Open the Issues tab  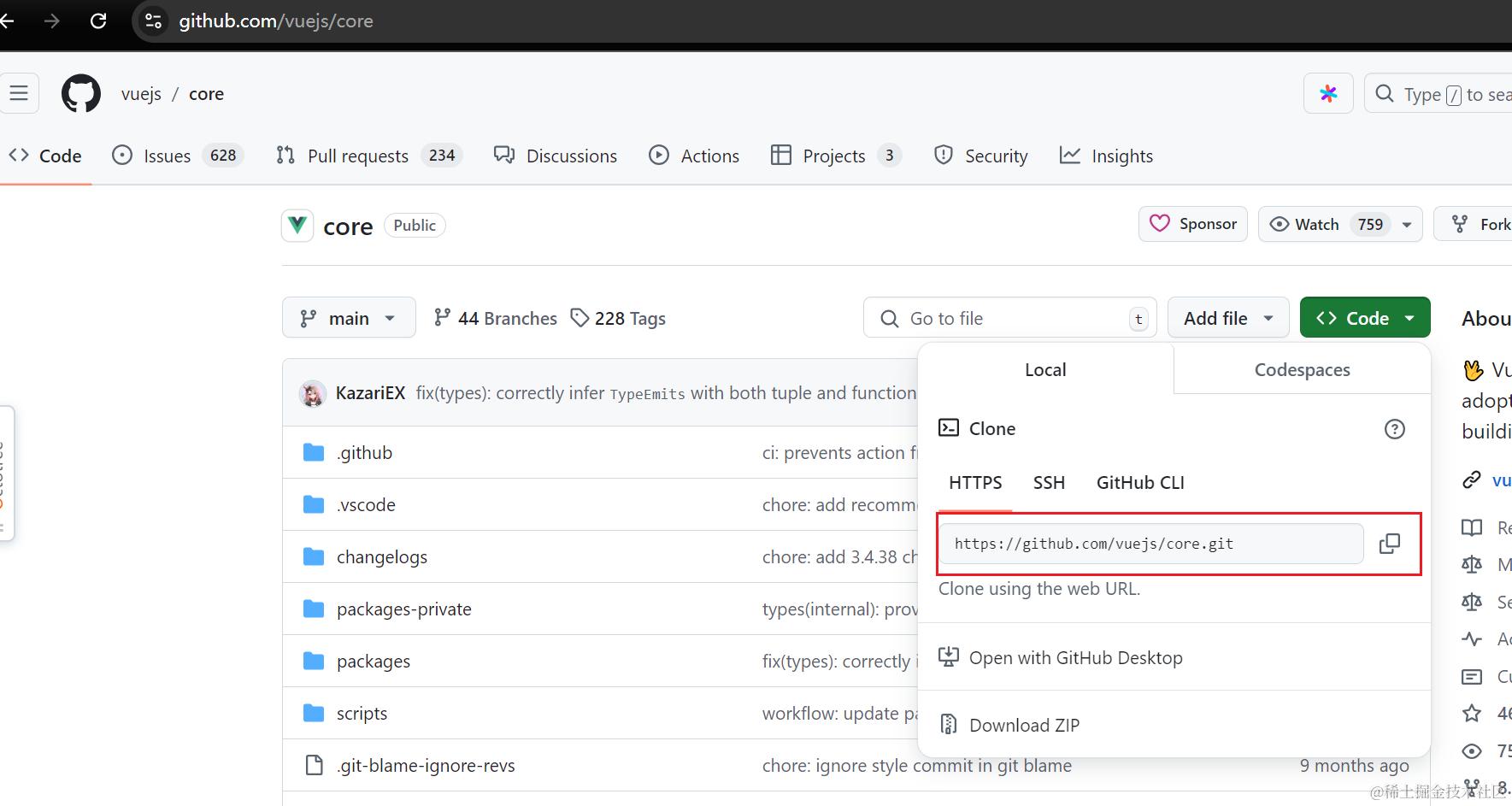click(178, 156)
